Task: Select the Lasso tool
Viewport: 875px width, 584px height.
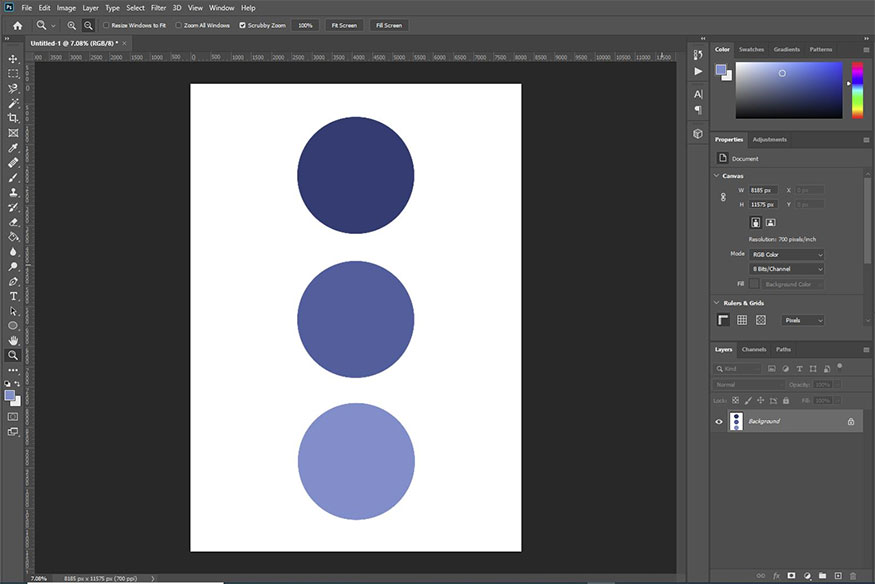Action: pos(13,88)
